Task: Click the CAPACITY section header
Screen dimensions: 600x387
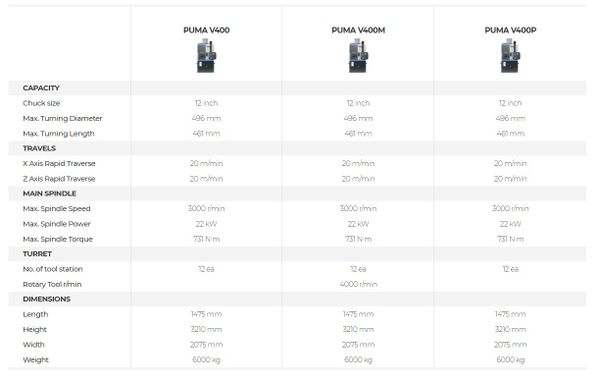Action: (41, 88)
